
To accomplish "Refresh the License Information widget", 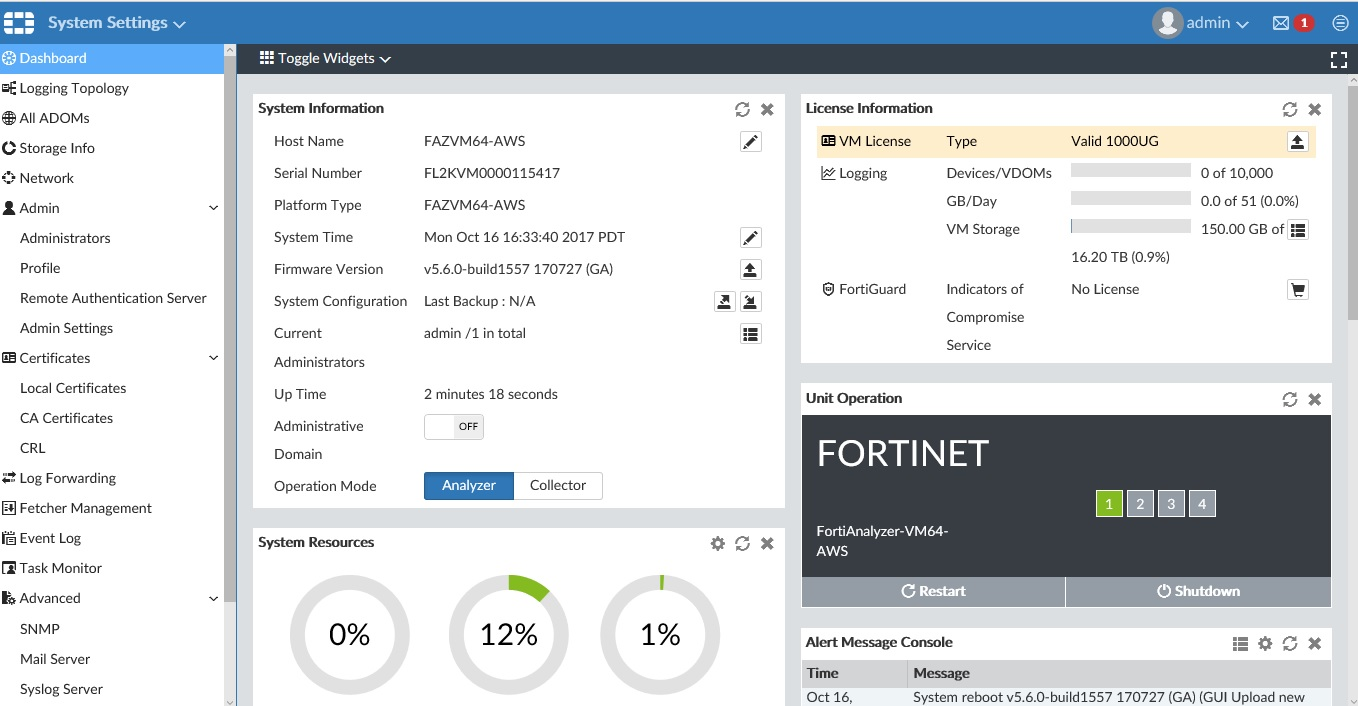I will coord(1290,109).
